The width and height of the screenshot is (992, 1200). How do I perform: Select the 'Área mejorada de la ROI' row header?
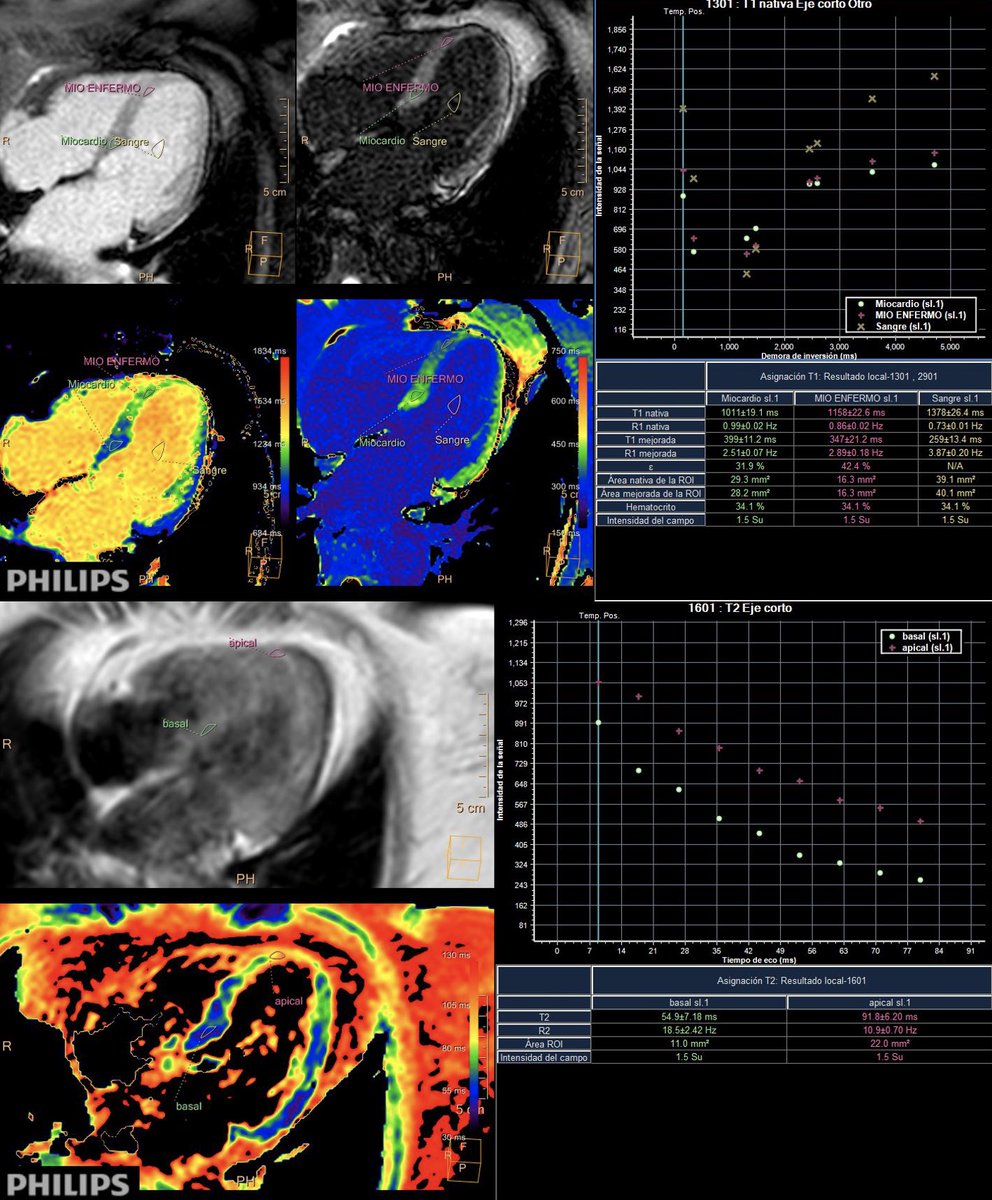[651, 492]
